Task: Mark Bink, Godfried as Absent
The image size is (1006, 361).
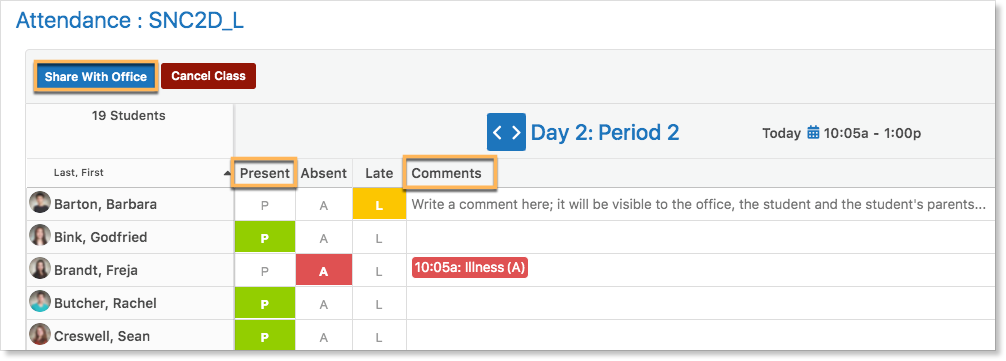Action: (x=324, y=239)
